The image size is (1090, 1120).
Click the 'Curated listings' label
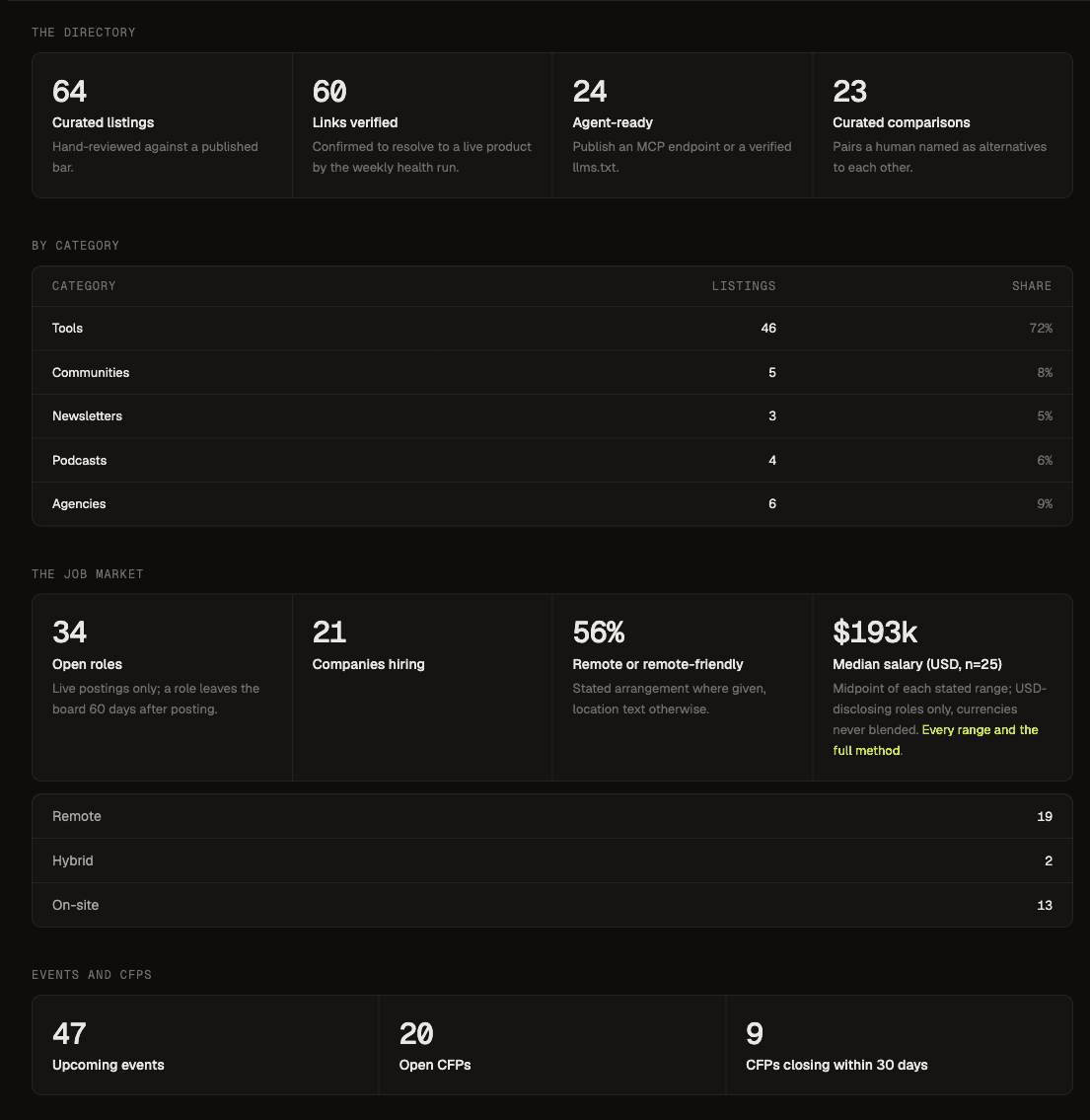pos(103,123)
